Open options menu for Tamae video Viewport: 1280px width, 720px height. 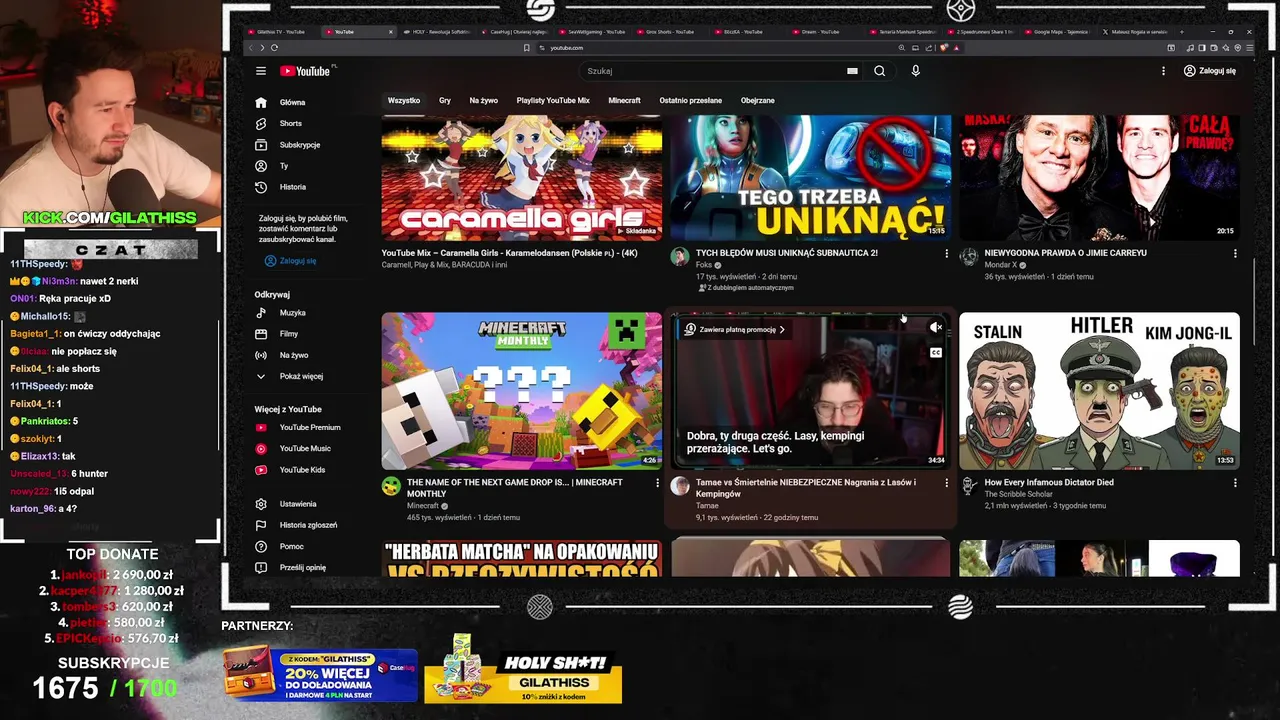946,483
